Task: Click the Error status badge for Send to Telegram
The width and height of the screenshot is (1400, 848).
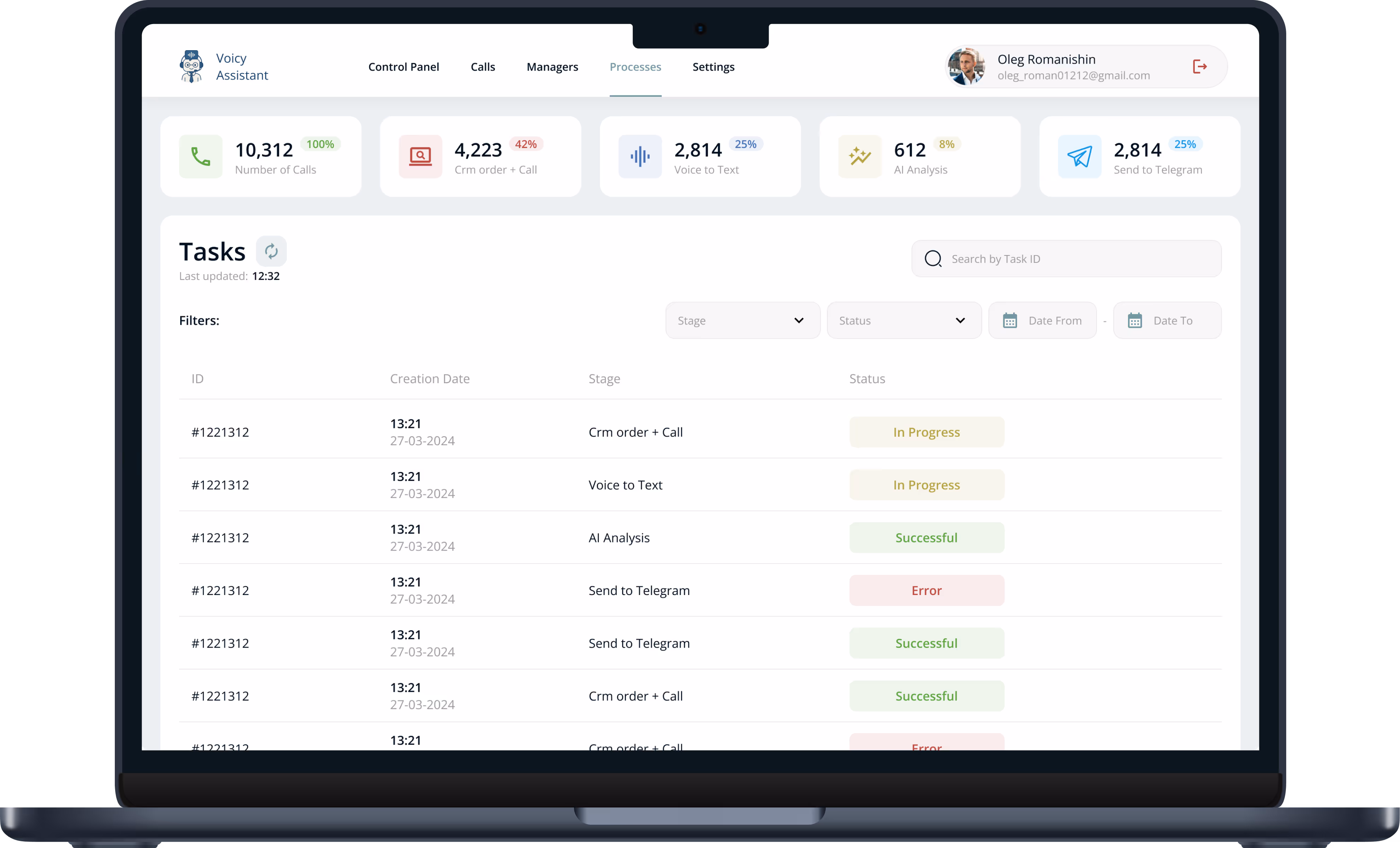Action: (926, 590)
